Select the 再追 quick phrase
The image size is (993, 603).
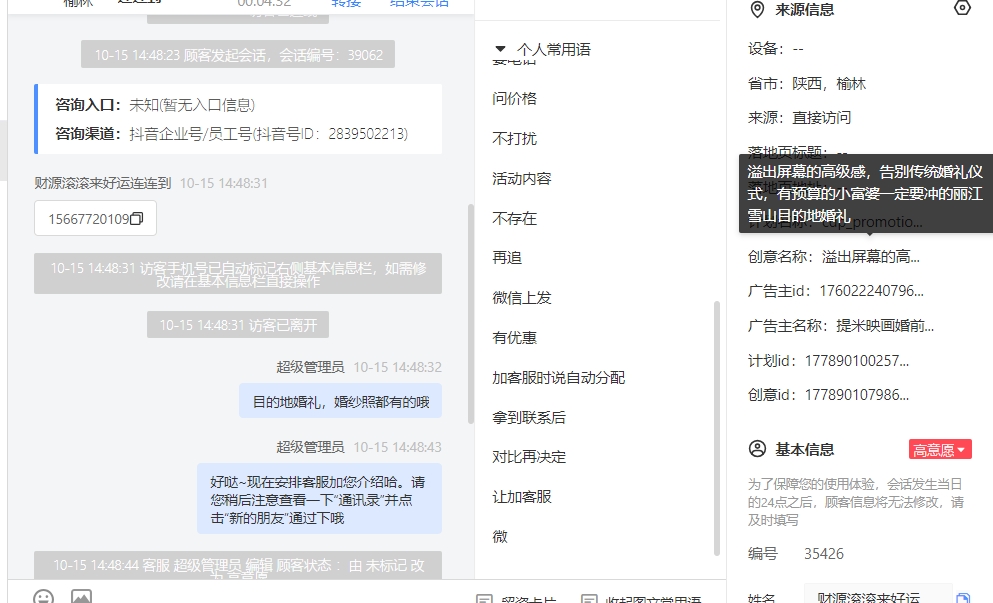pyautogui.click(x=507, y=258)
